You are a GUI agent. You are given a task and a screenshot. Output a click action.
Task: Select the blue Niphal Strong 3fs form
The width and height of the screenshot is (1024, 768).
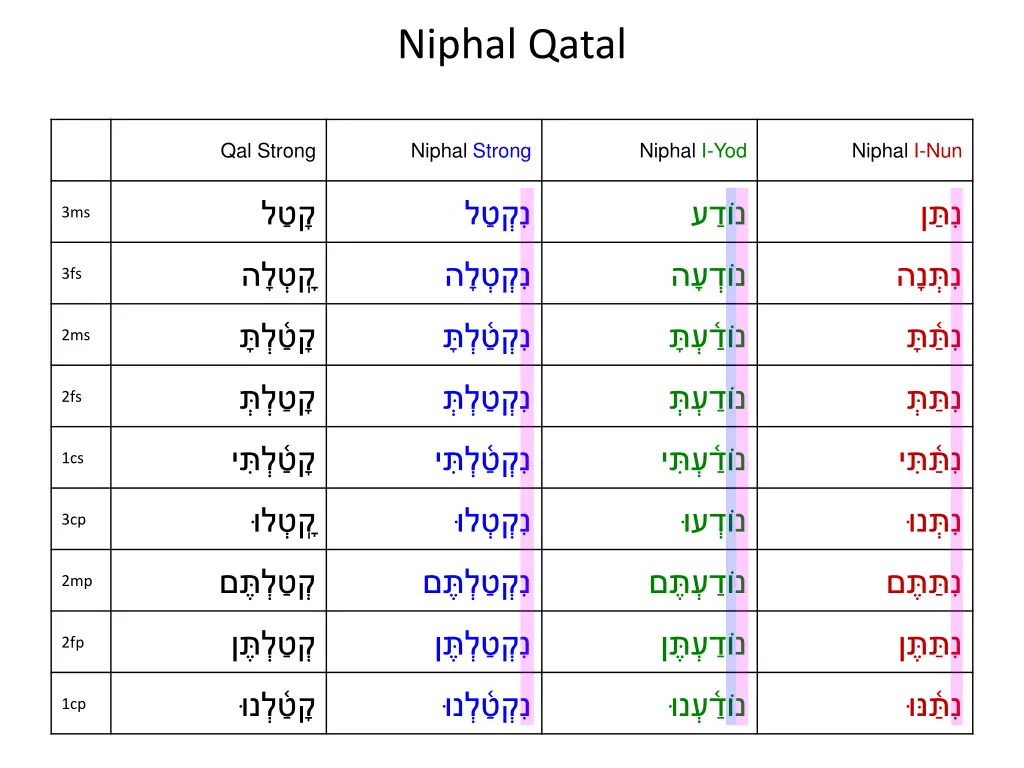pyautogui.click(x=488, y=275)
